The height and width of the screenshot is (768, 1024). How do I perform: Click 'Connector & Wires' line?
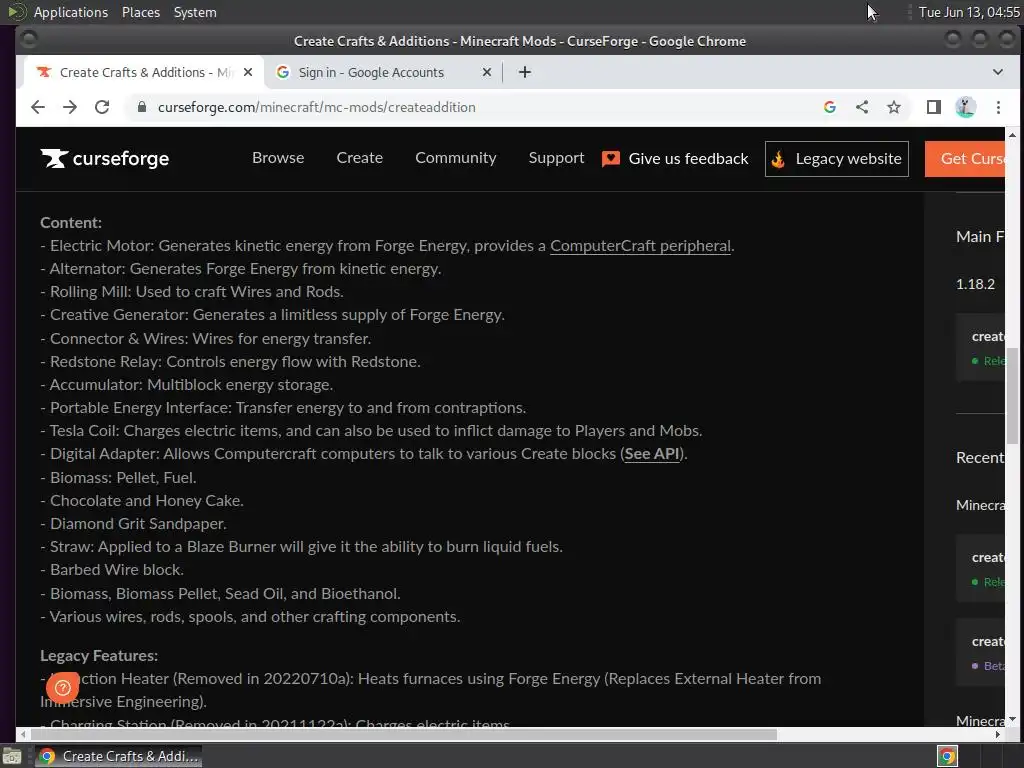click(206, 339)
